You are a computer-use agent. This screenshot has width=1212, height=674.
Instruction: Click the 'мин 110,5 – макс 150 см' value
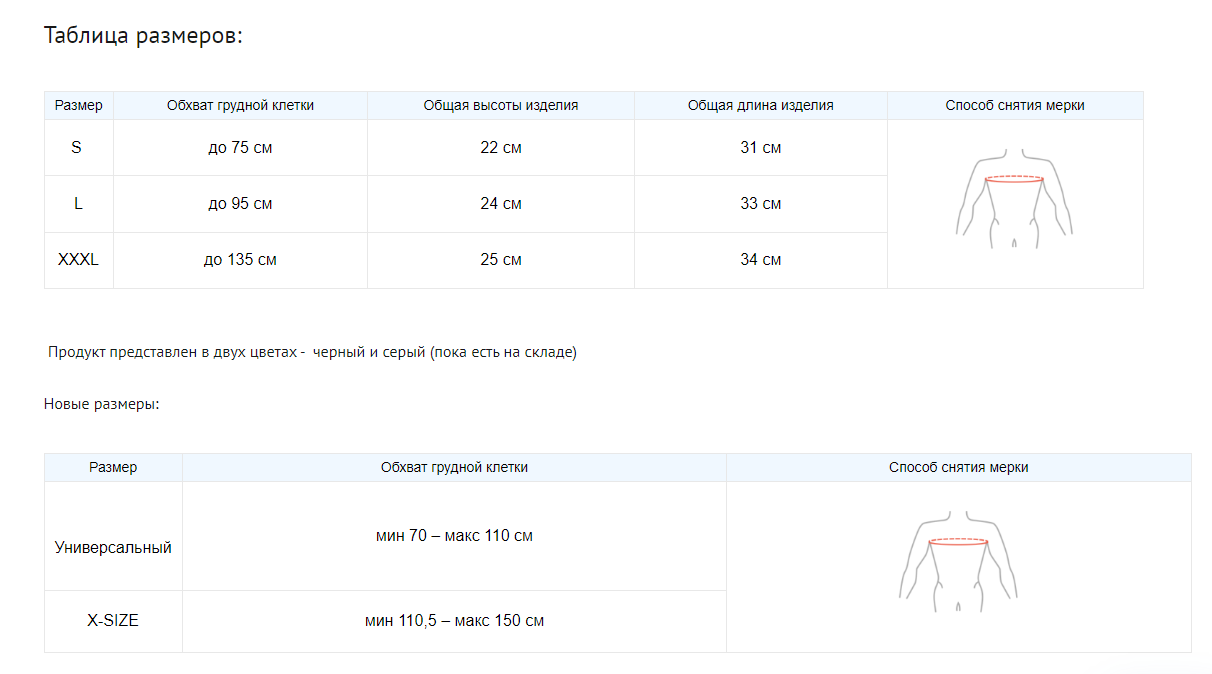click(x=454, y=621)
